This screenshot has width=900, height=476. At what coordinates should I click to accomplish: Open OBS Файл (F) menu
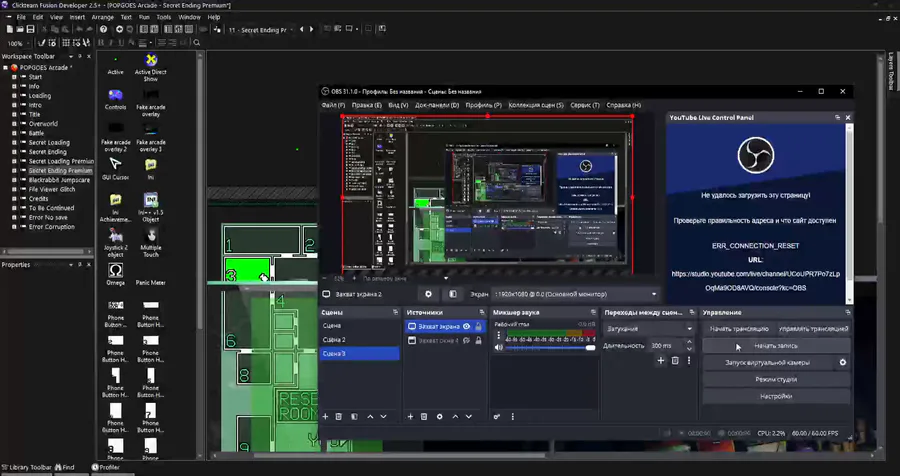[333, 106]
